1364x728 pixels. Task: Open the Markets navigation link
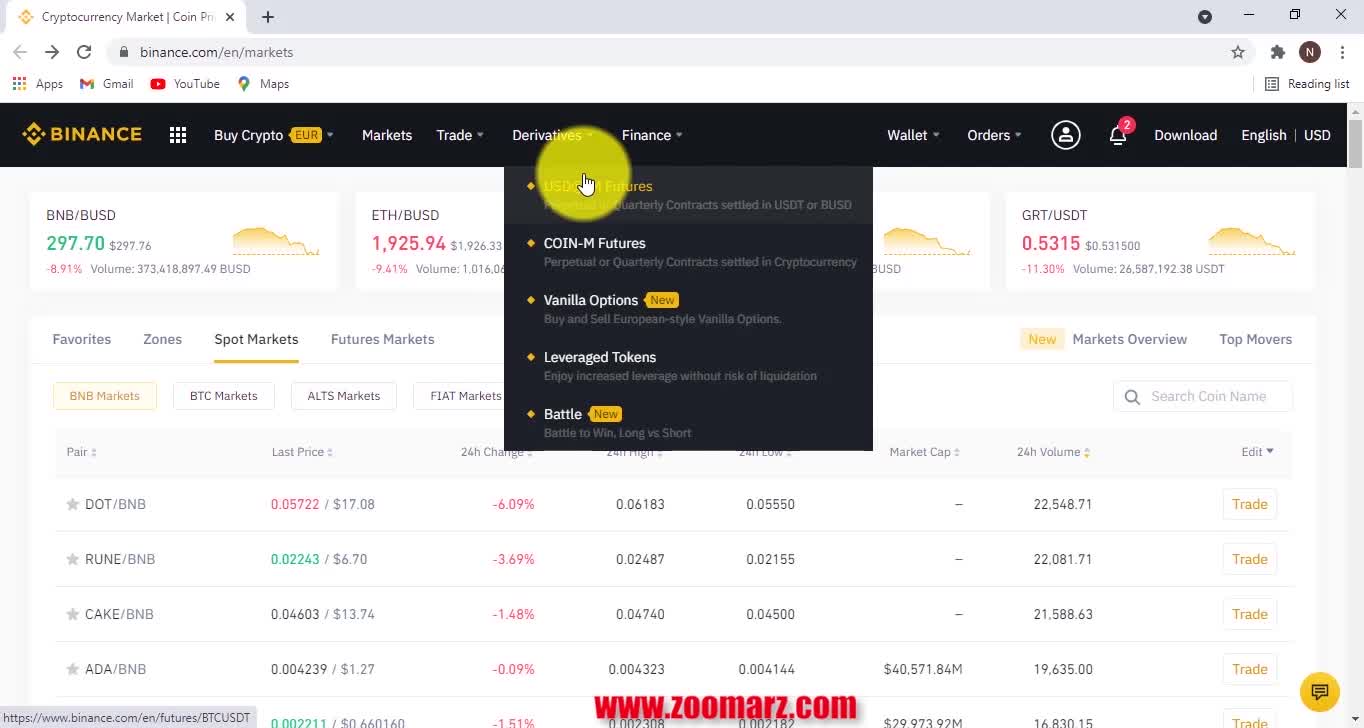(387, 135)
